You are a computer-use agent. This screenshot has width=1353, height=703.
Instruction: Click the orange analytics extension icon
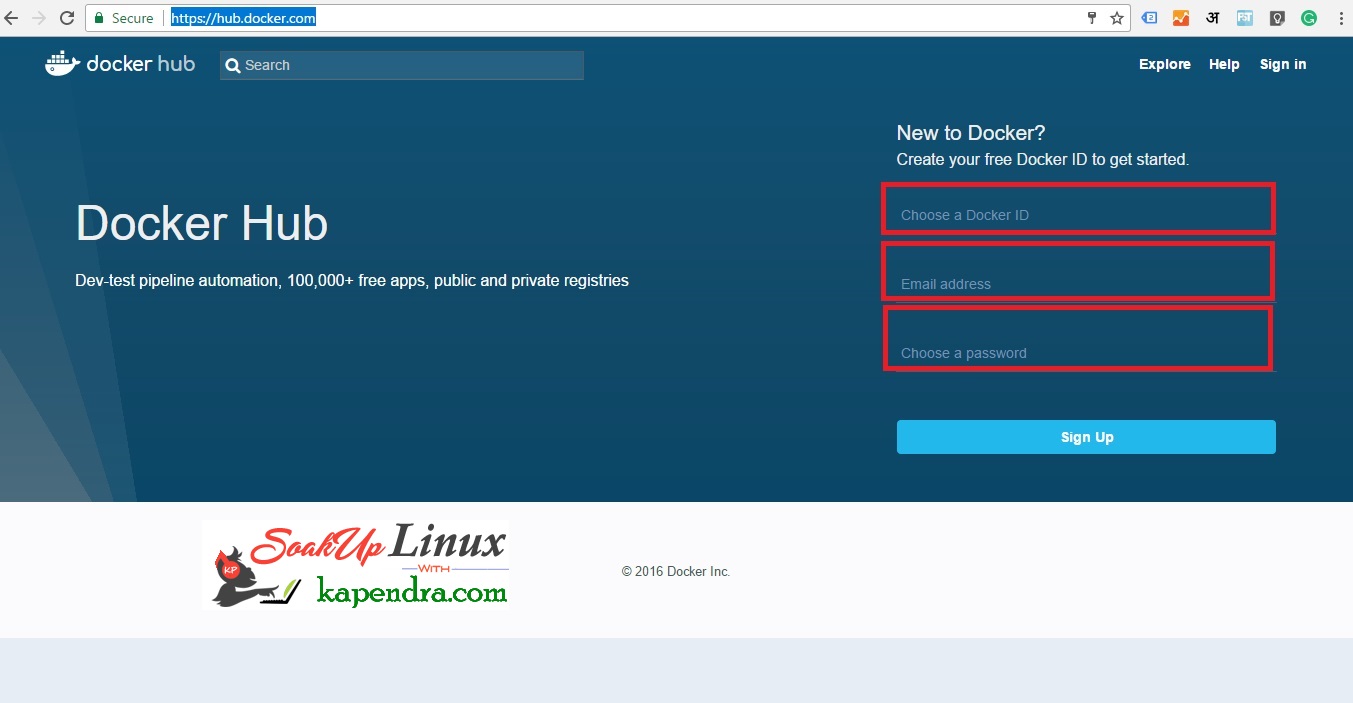pos(1181,18)
